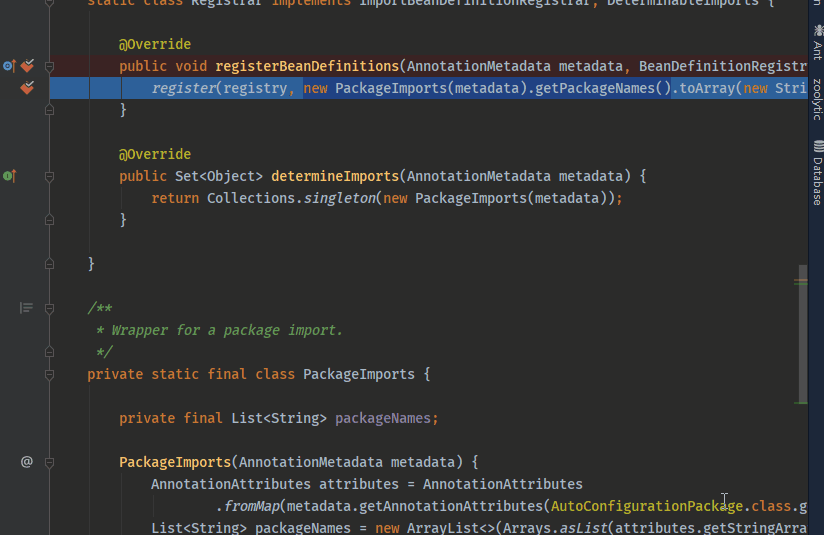824x535 pixels.
Task: Click the second @Override above determineImports
Action: (155, 154)
